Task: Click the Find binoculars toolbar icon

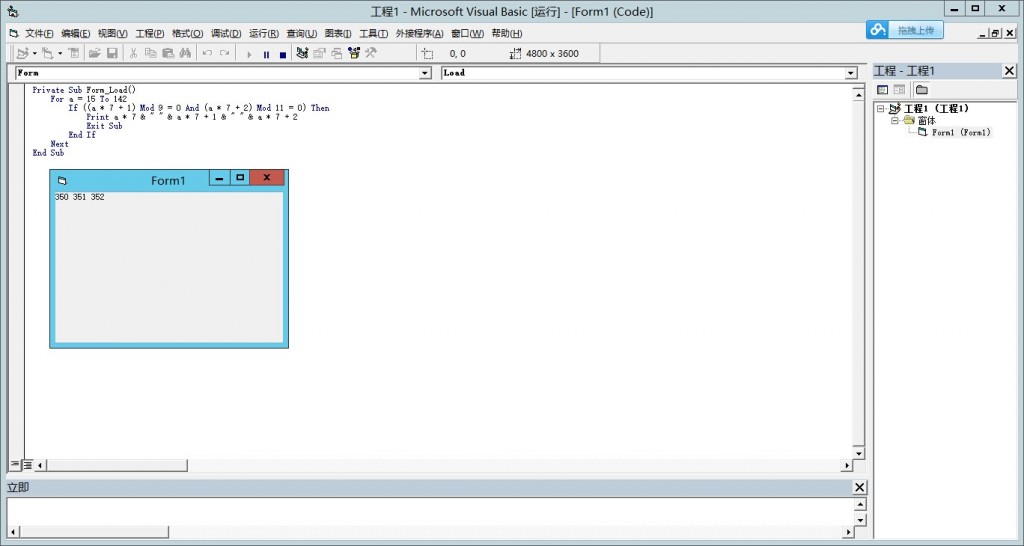Action: pos(184,54)
